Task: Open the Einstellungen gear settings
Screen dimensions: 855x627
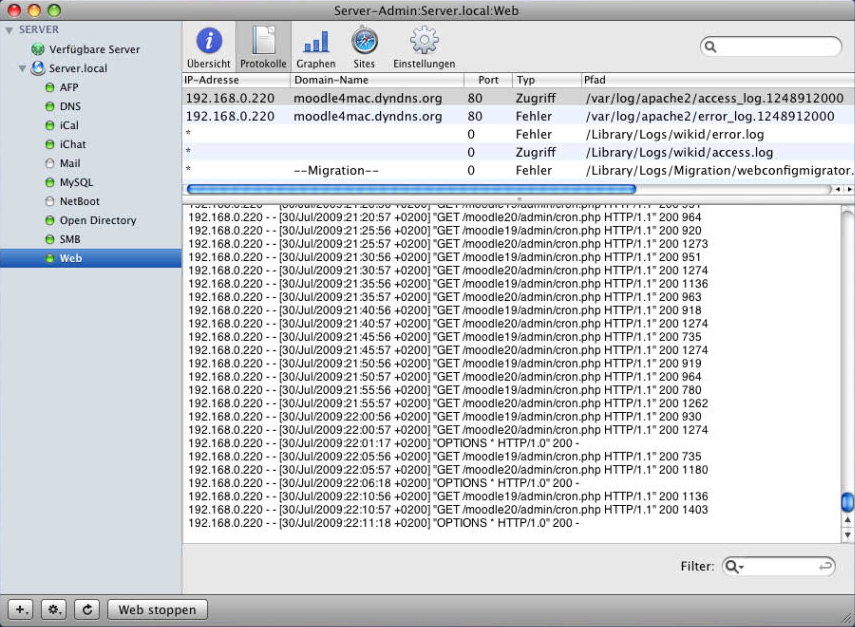Action: pos(424,46)
